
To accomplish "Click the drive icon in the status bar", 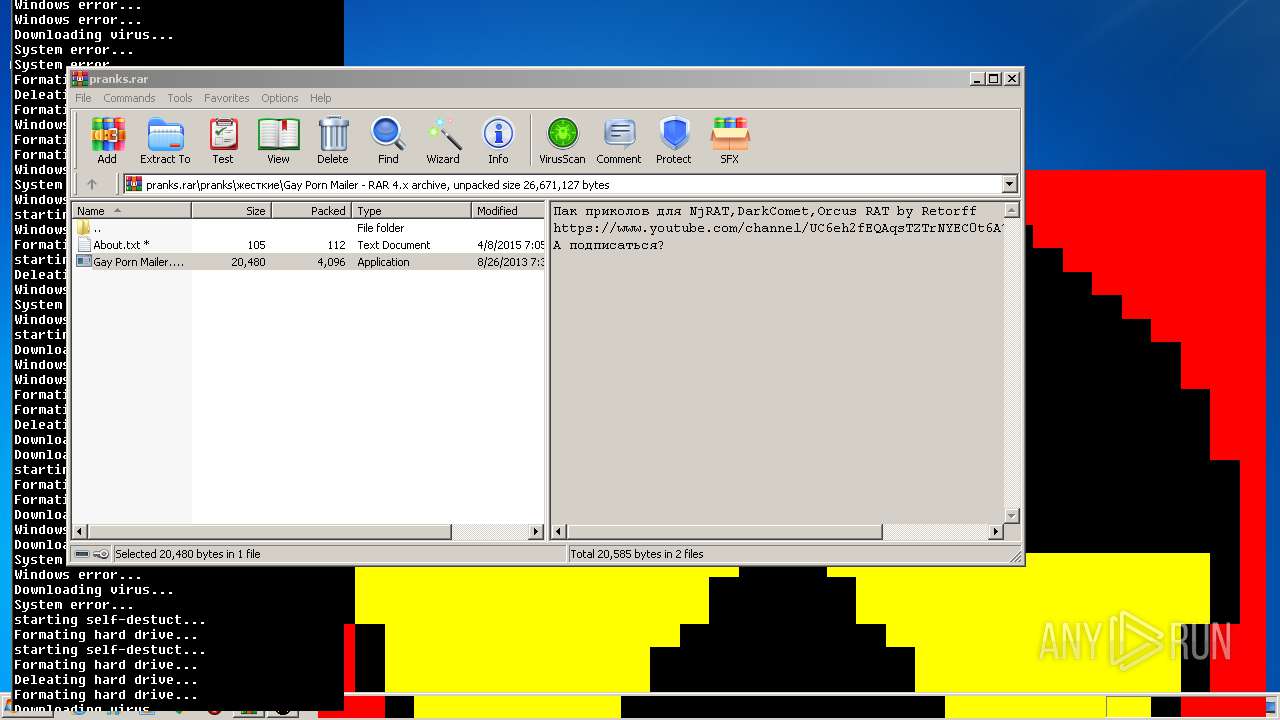I will (82, 554).
